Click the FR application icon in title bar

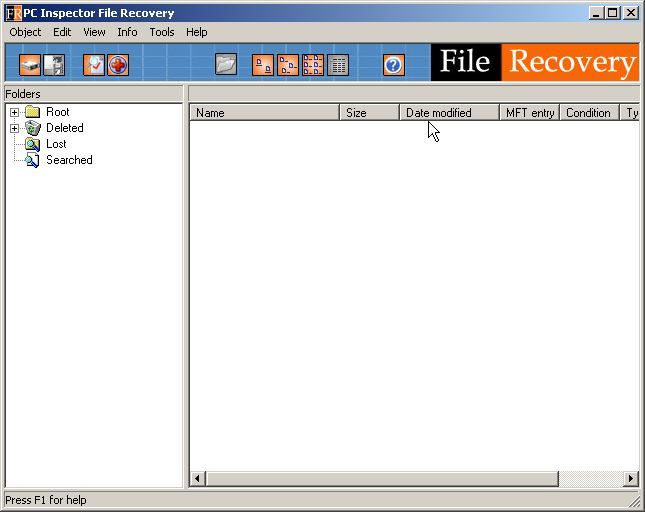click(x=14, y=13)
